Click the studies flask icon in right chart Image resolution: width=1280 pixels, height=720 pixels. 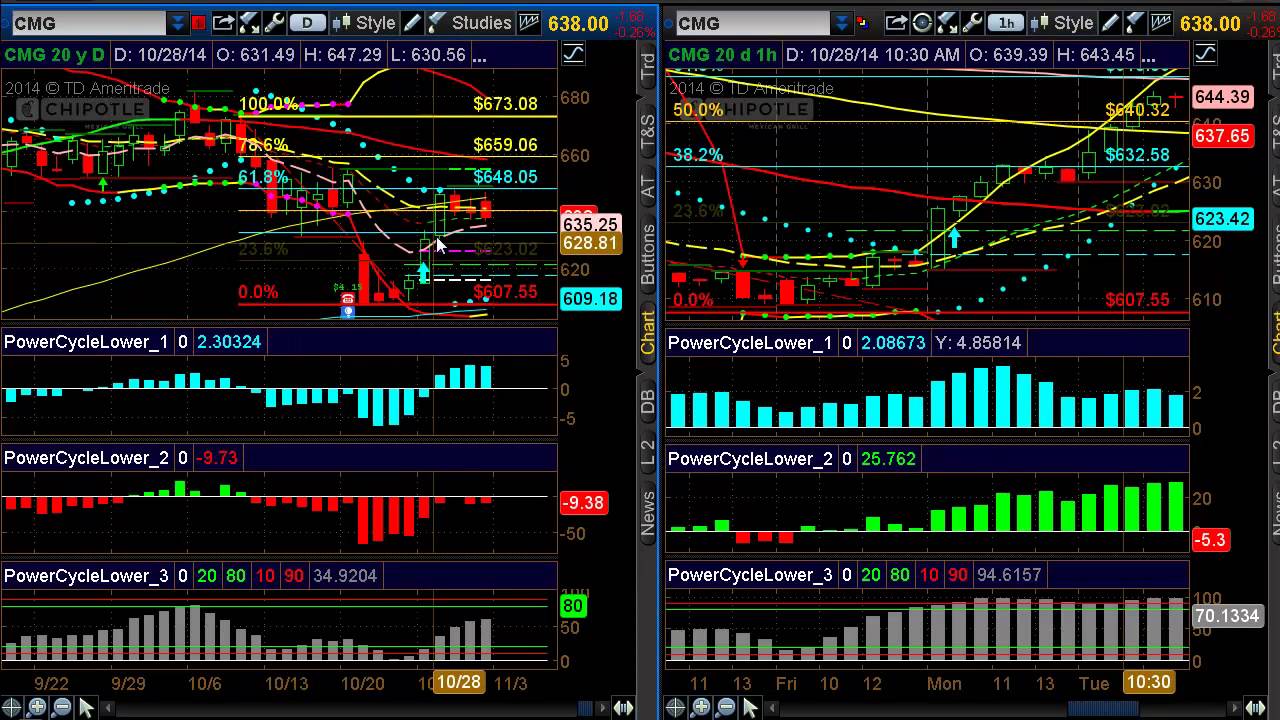(1135, 22)
